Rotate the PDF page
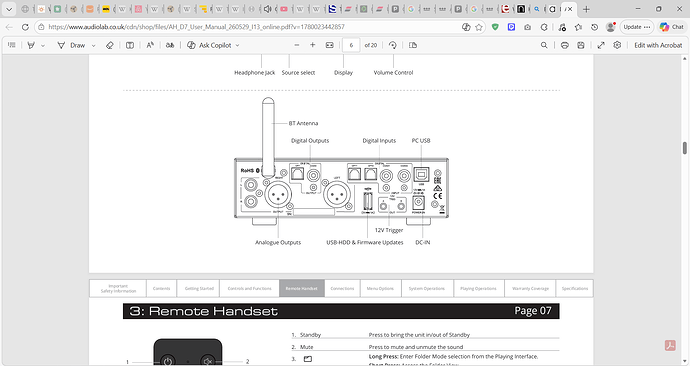The image size is (690, 366). (x=393, y=45)
